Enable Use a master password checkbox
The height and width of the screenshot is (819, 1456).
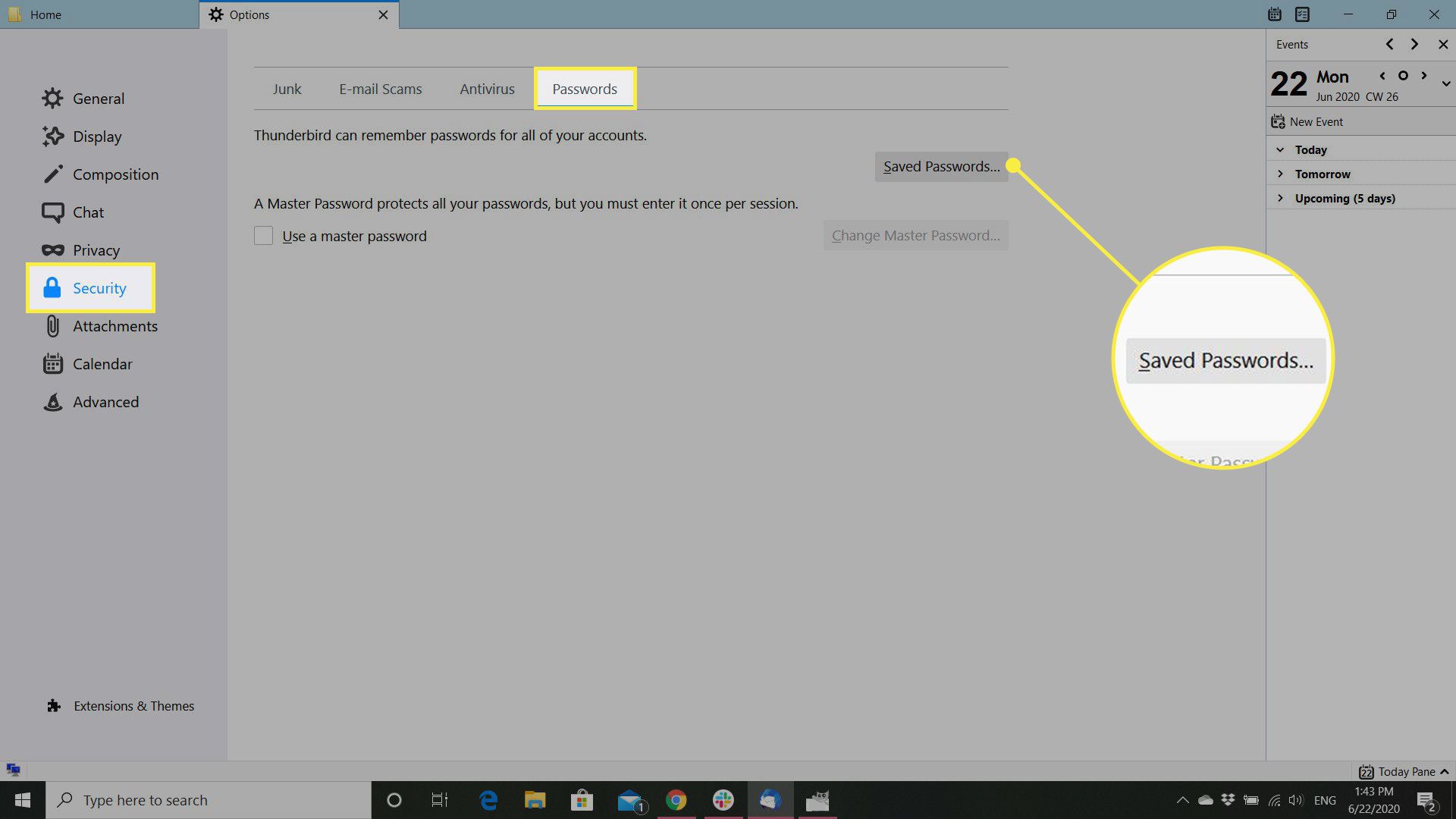263,236
